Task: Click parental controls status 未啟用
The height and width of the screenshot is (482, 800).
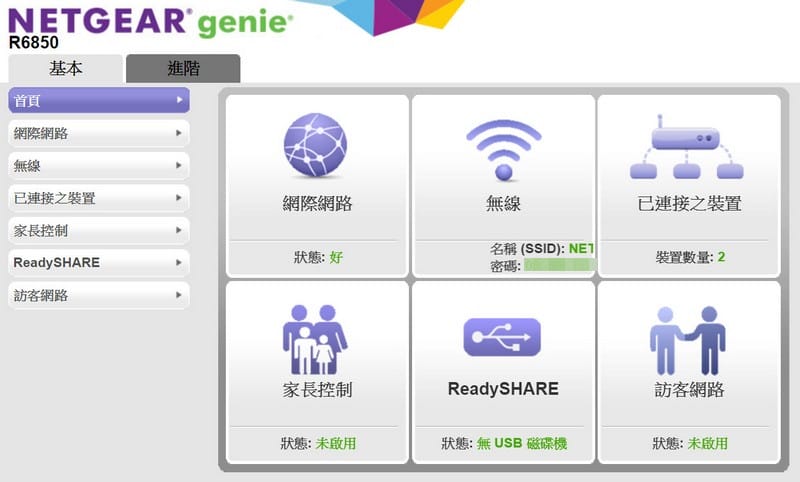Action: coord(336,443)
